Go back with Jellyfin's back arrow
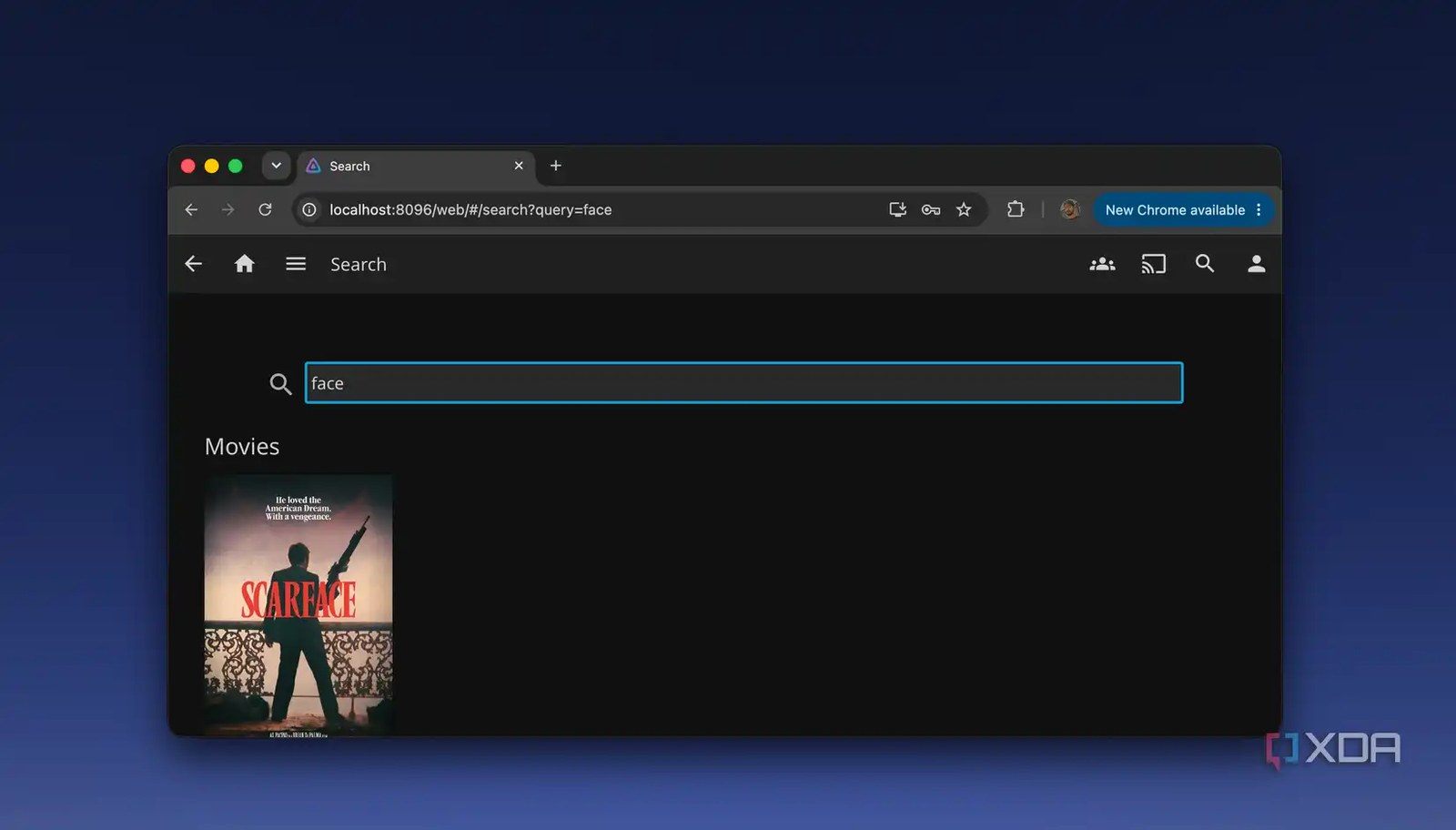 193,264
